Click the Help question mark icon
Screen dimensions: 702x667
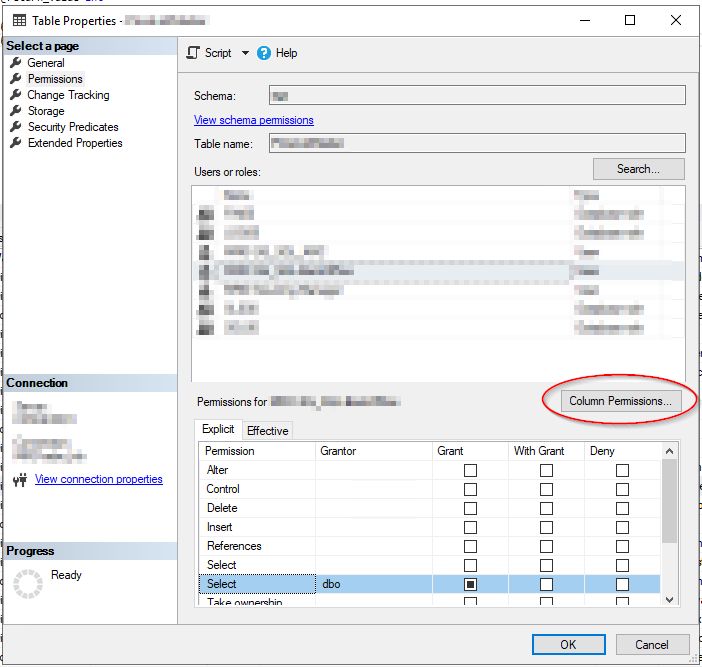264,53
